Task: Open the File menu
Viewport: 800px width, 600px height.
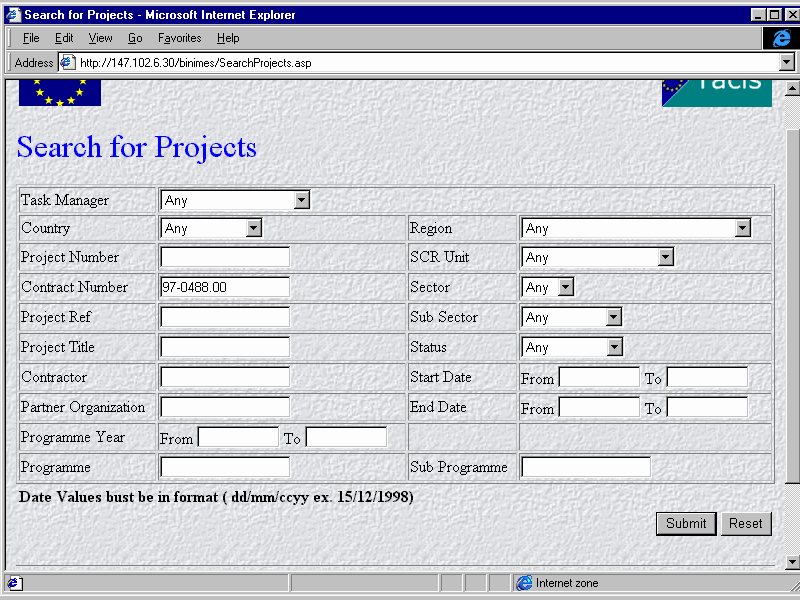Action: (x=31, y=38)
